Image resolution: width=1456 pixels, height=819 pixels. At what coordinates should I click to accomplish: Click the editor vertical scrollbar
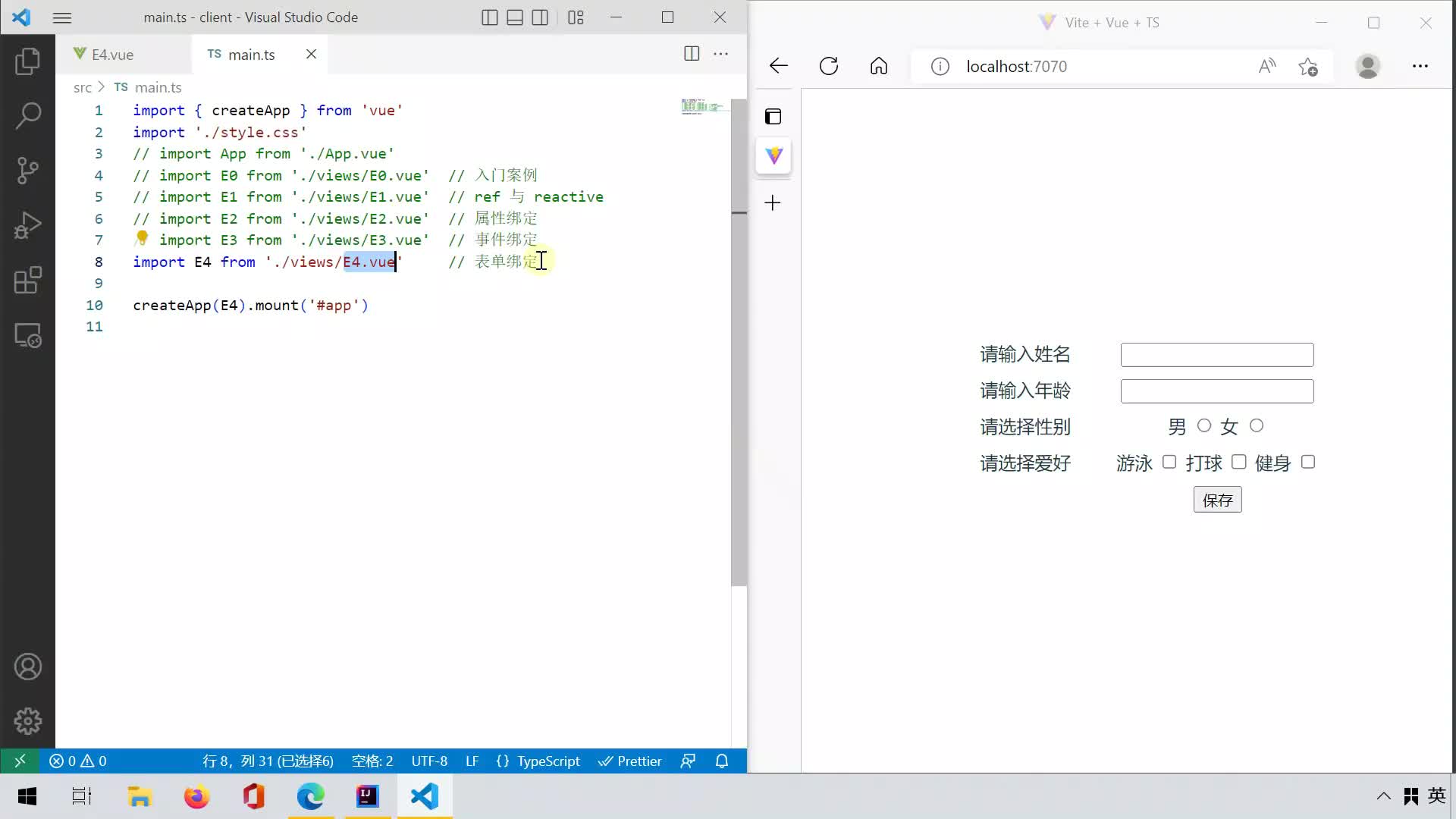[739, 341]
